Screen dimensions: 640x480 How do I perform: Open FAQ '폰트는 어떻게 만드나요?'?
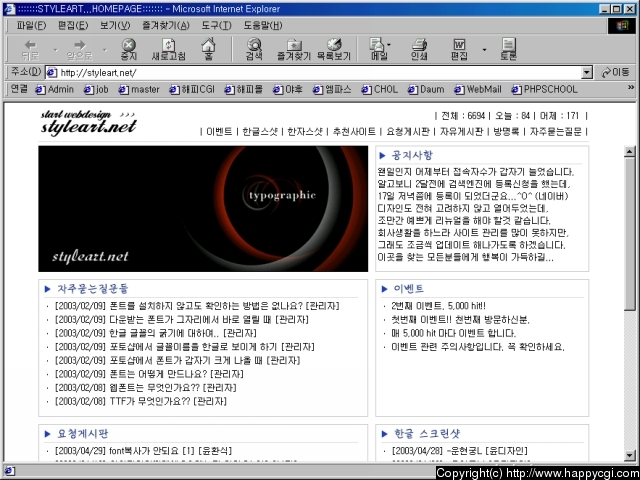coord(158,374)
